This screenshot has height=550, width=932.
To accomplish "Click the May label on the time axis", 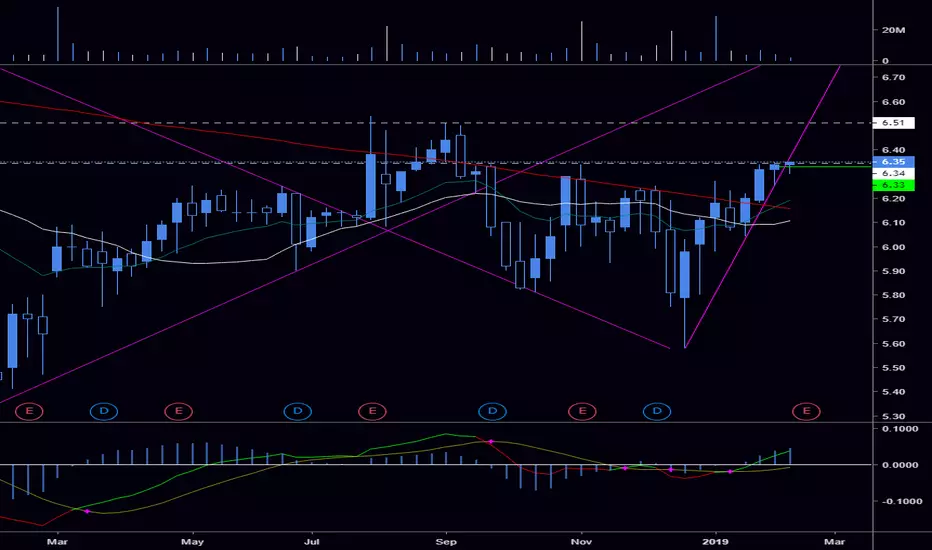I will [x=192, y=542].
